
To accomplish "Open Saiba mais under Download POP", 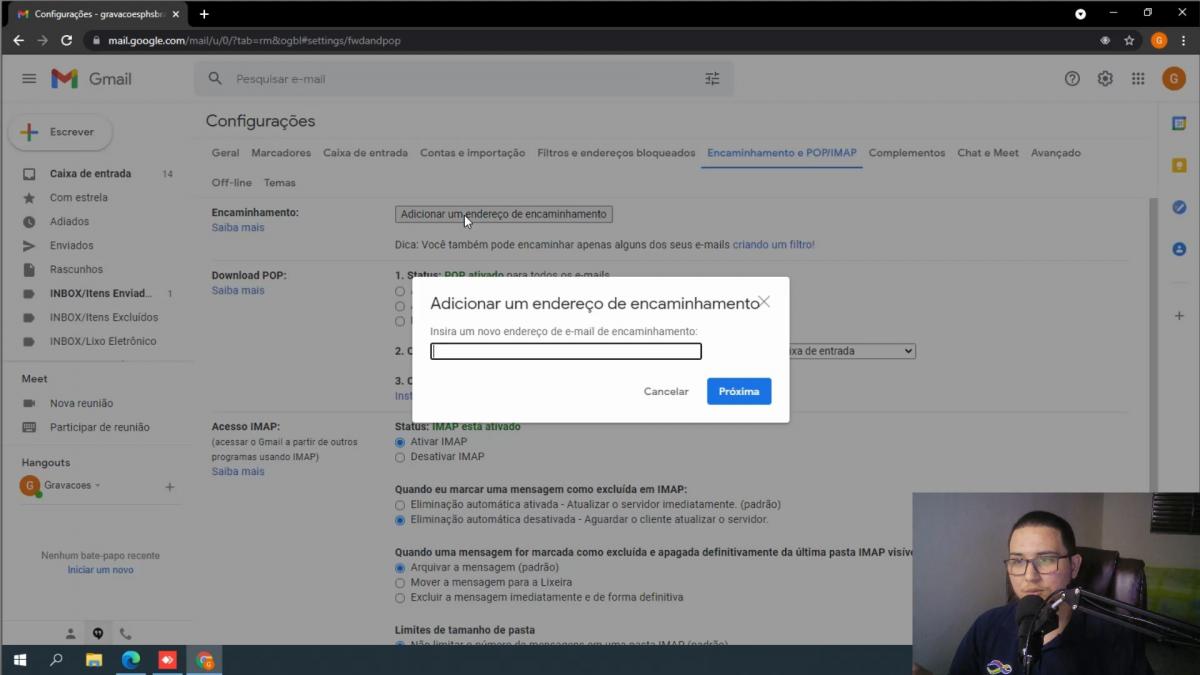I will tap(238, 291).
